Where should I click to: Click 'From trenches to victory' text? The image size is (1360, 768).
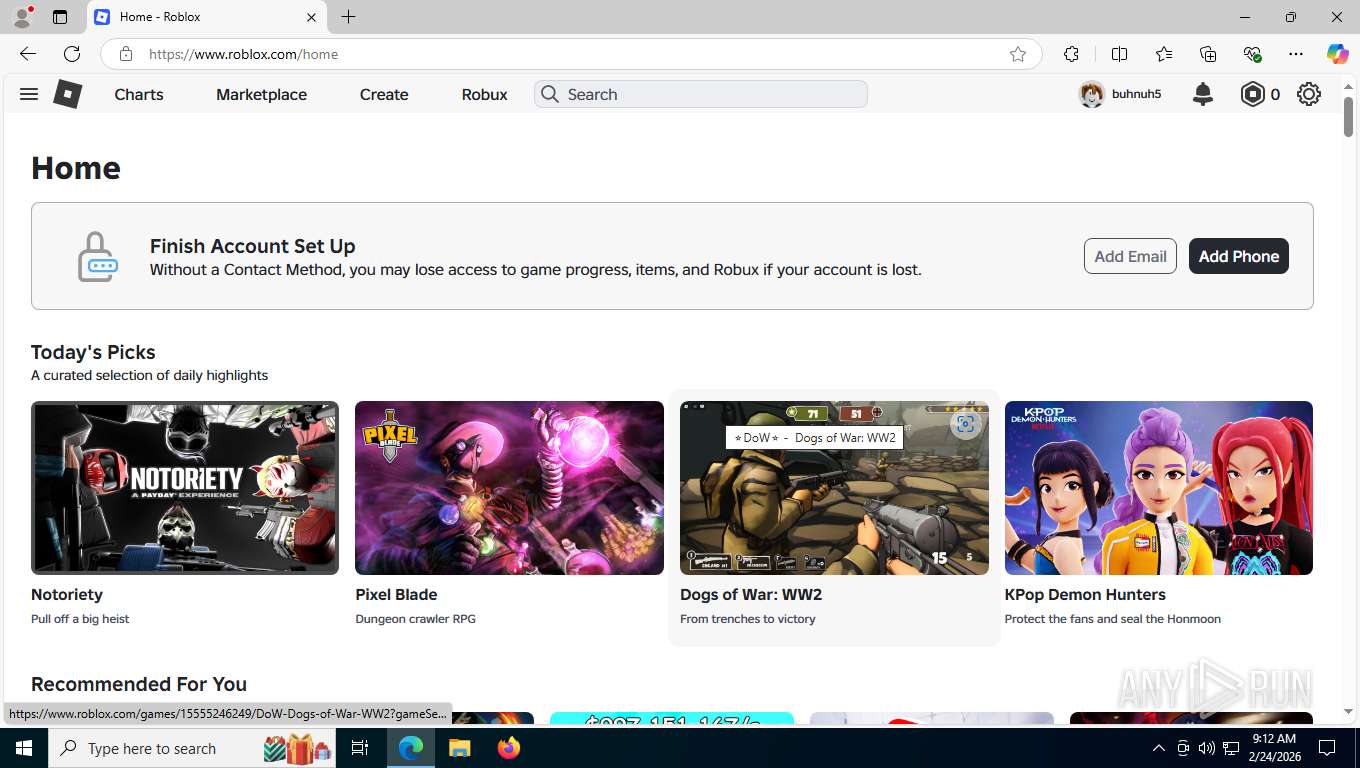tap(748, 619)
